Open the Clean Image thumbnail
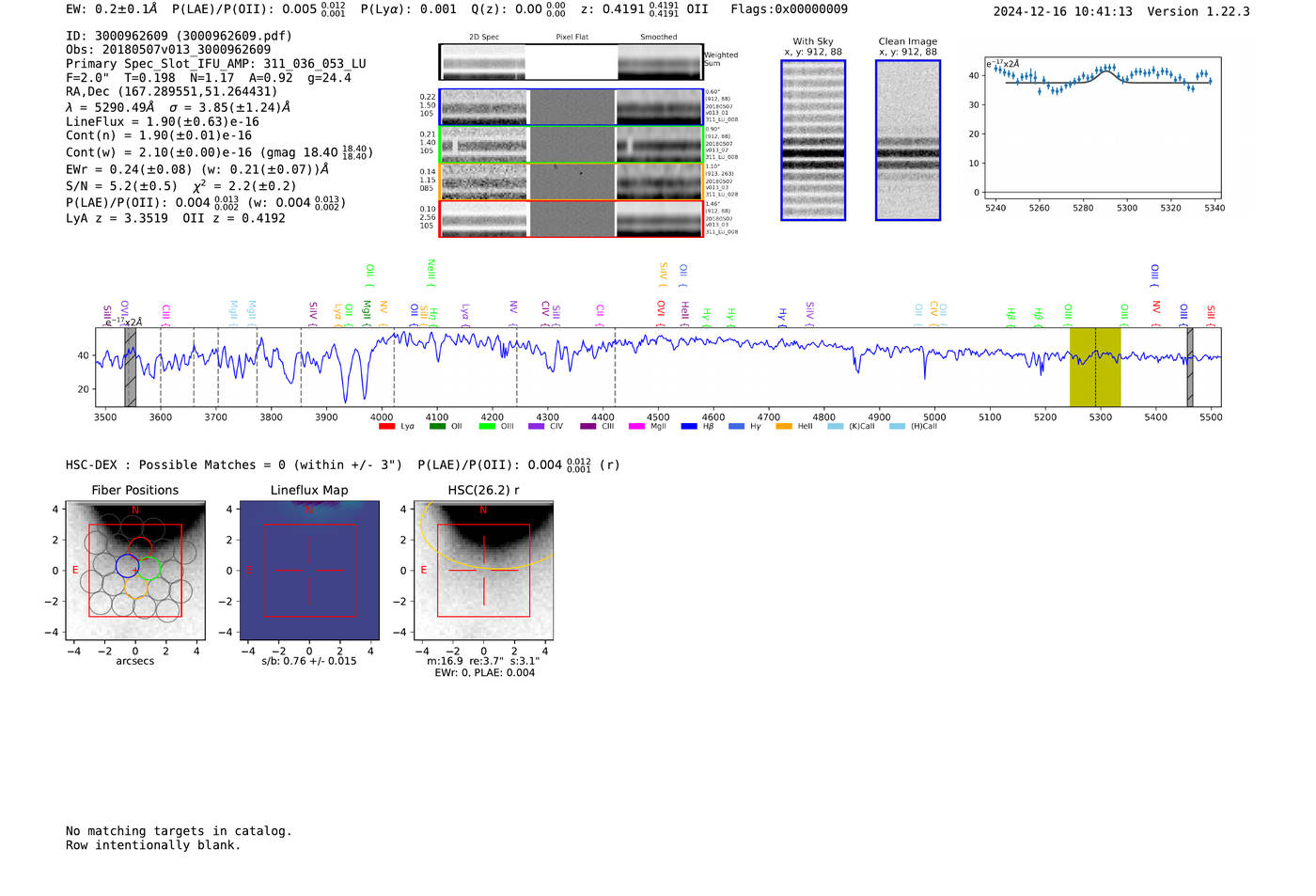This screenshot has height=896, width=1316. [x=908, y=140]
